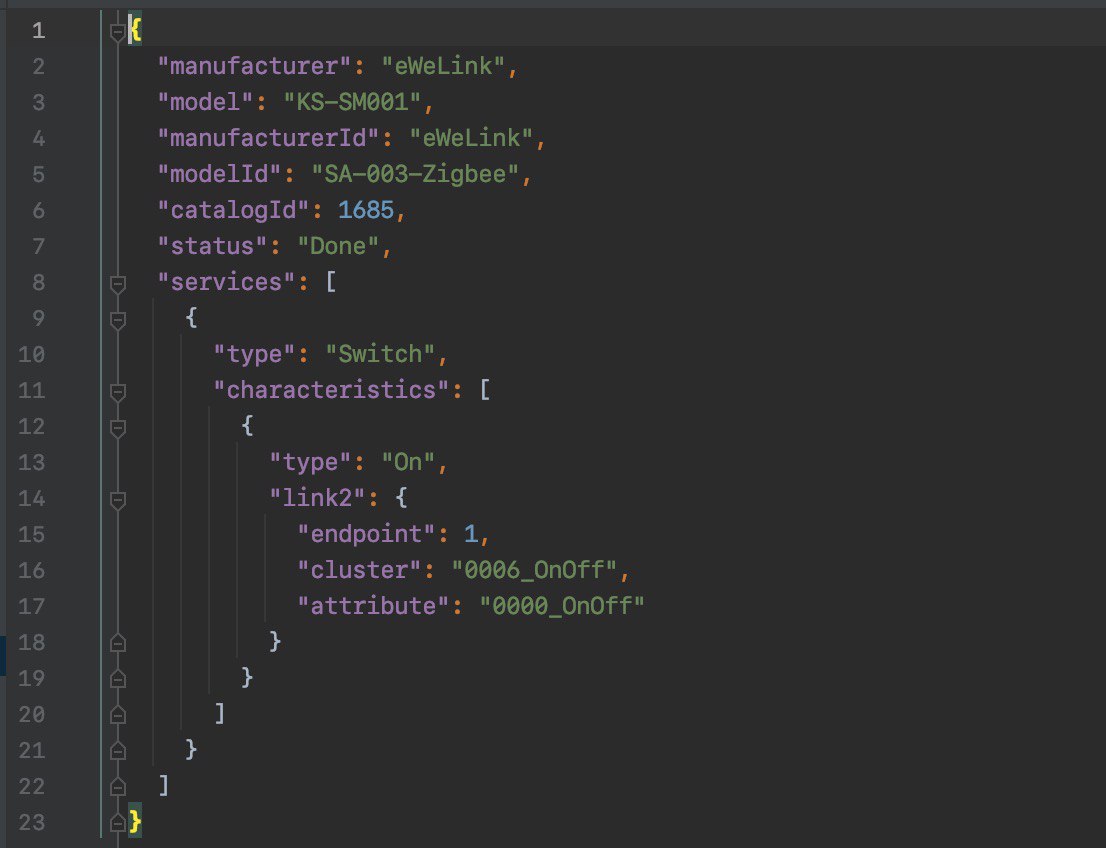This screenshot has height=848, width=1106.
Task: Click the opening bracket after "services"
Action: [x=331, y=281]
